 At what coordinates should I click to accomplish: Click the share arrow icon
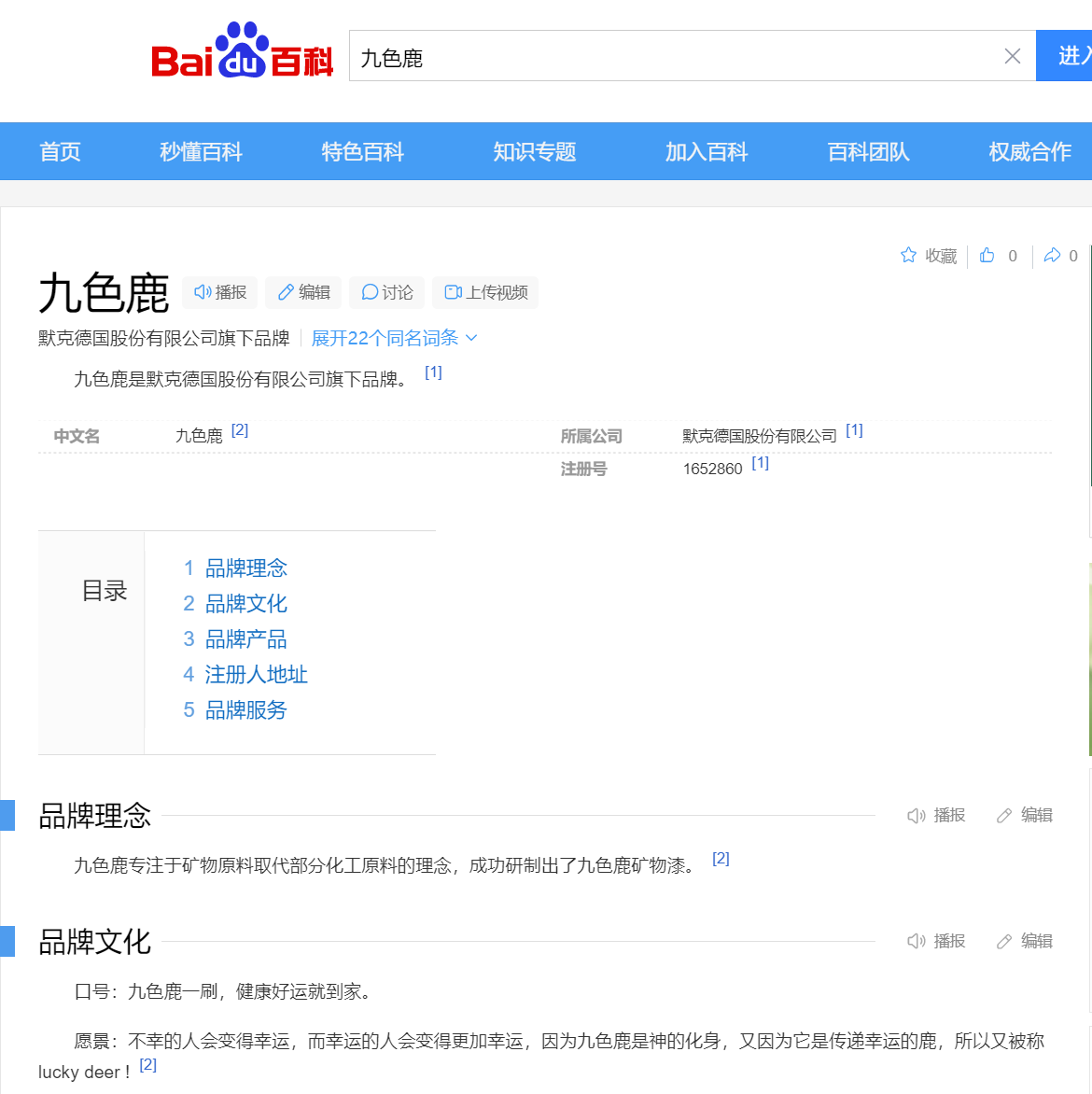click(x=1052, y=256)
